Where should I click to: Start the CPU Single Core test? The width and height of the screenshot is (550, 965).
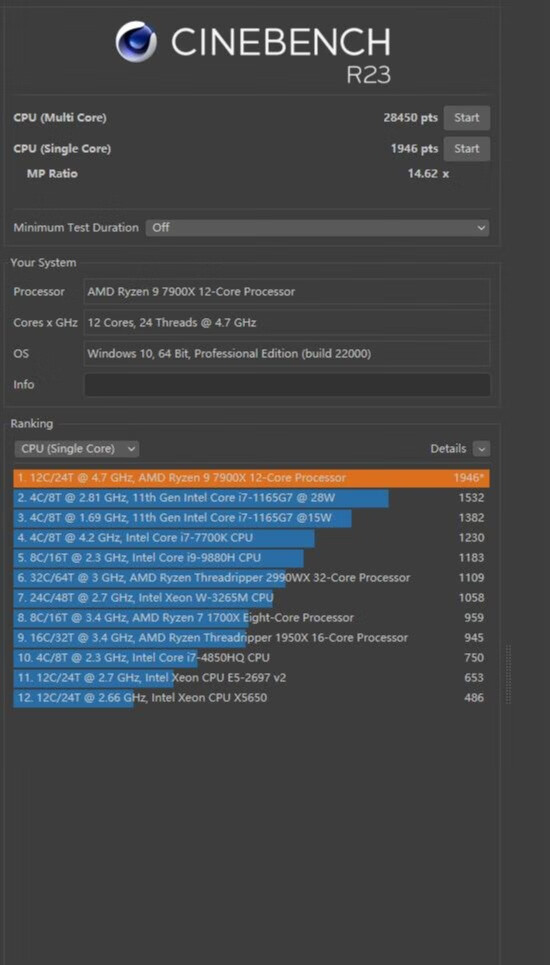pos(467,148)
